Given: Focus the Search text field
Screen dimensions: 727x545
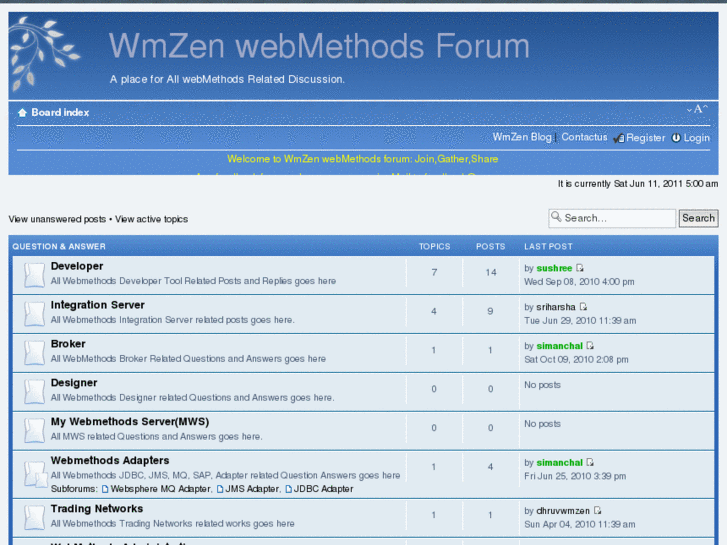Looking at the screenshot, I should pos(612,218).
